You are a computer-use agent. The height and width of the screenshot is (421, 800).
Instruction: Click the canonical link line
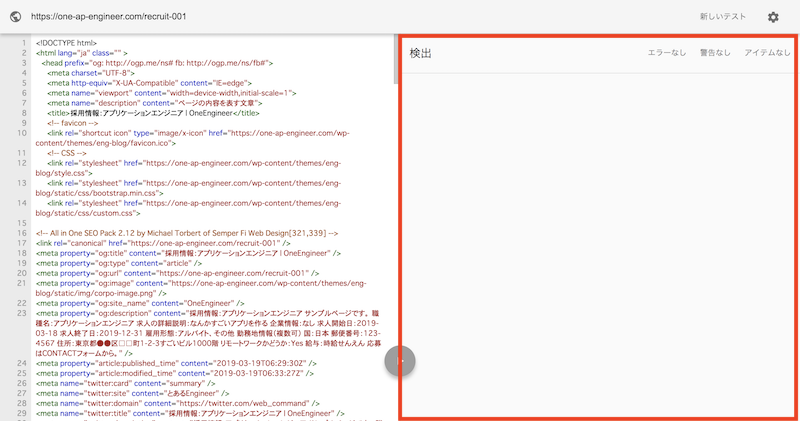point(163,243)
